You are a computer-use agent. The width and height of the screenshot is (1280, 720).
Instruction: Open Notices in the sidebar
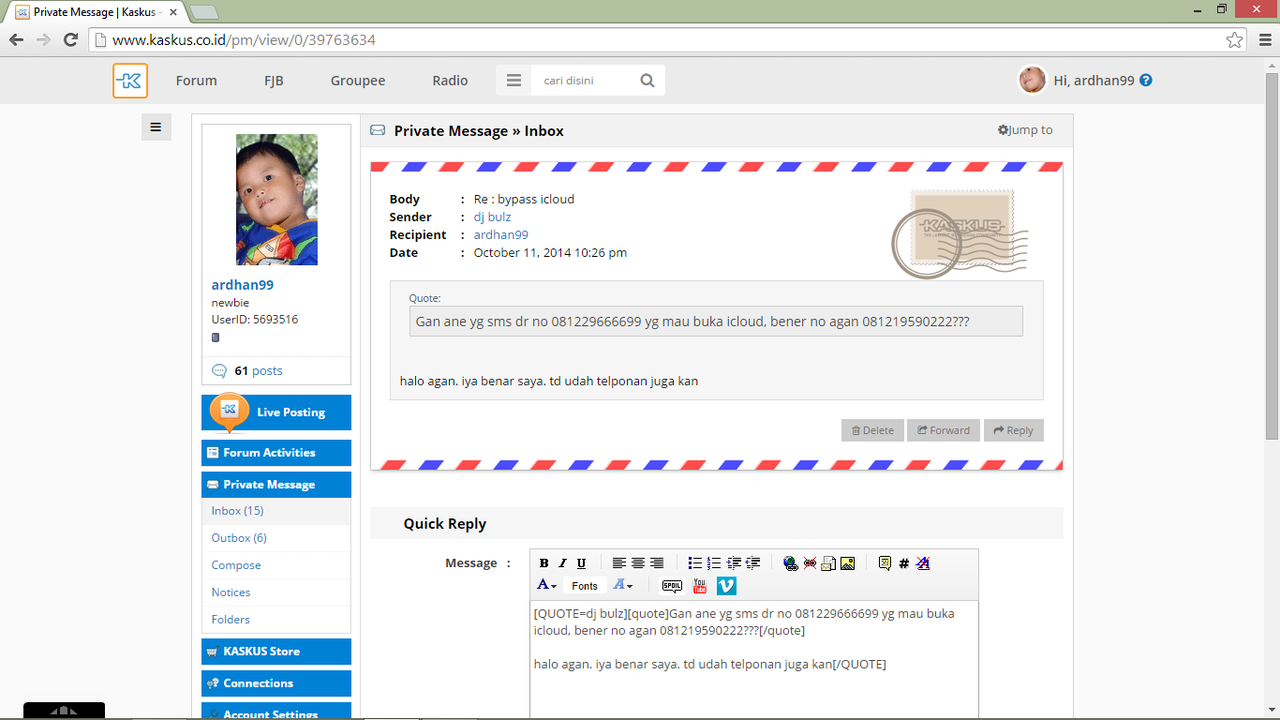pyautogui.click(x=276, y=592)
